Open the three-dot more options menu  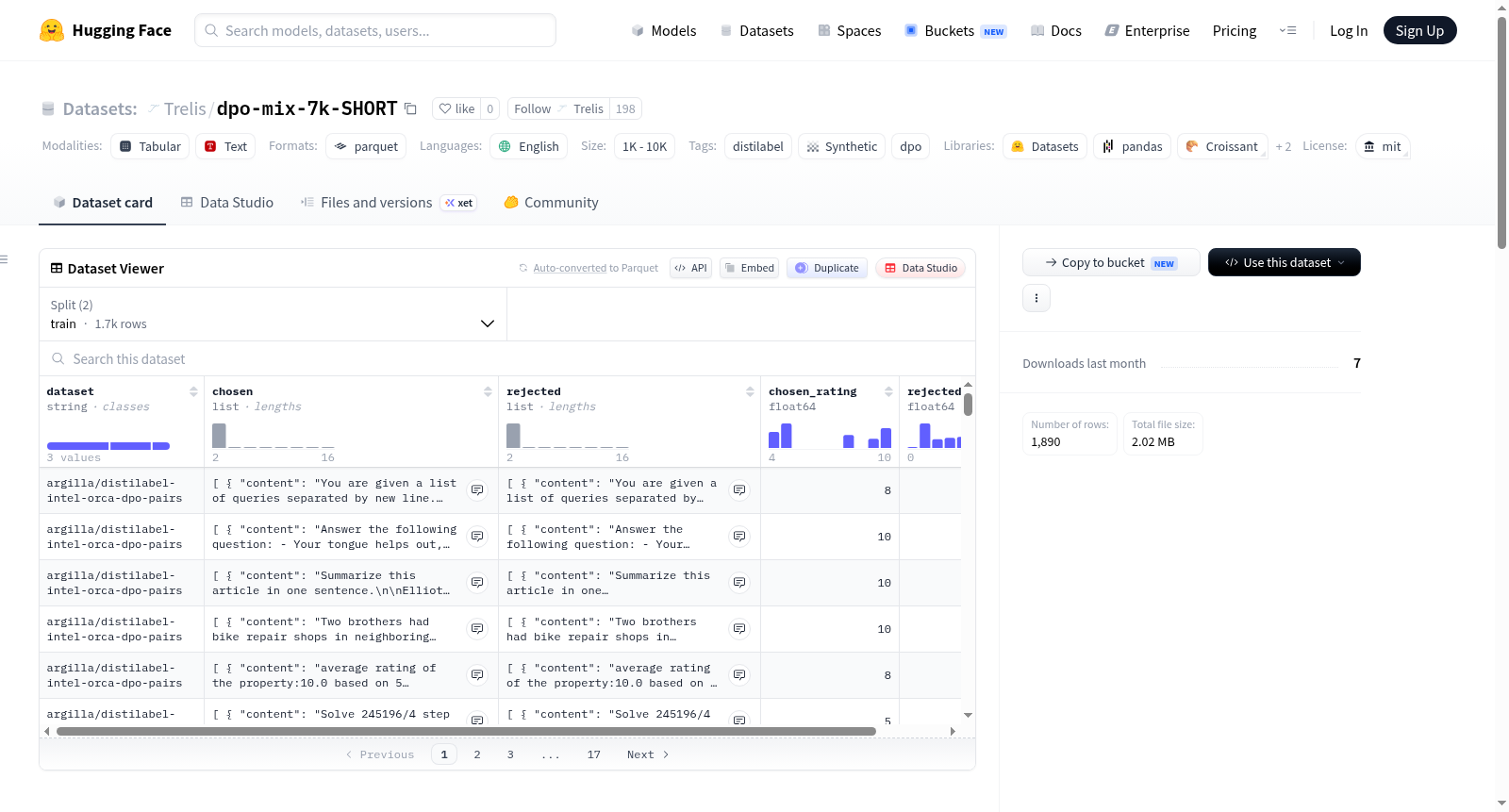pos(1036,298)
